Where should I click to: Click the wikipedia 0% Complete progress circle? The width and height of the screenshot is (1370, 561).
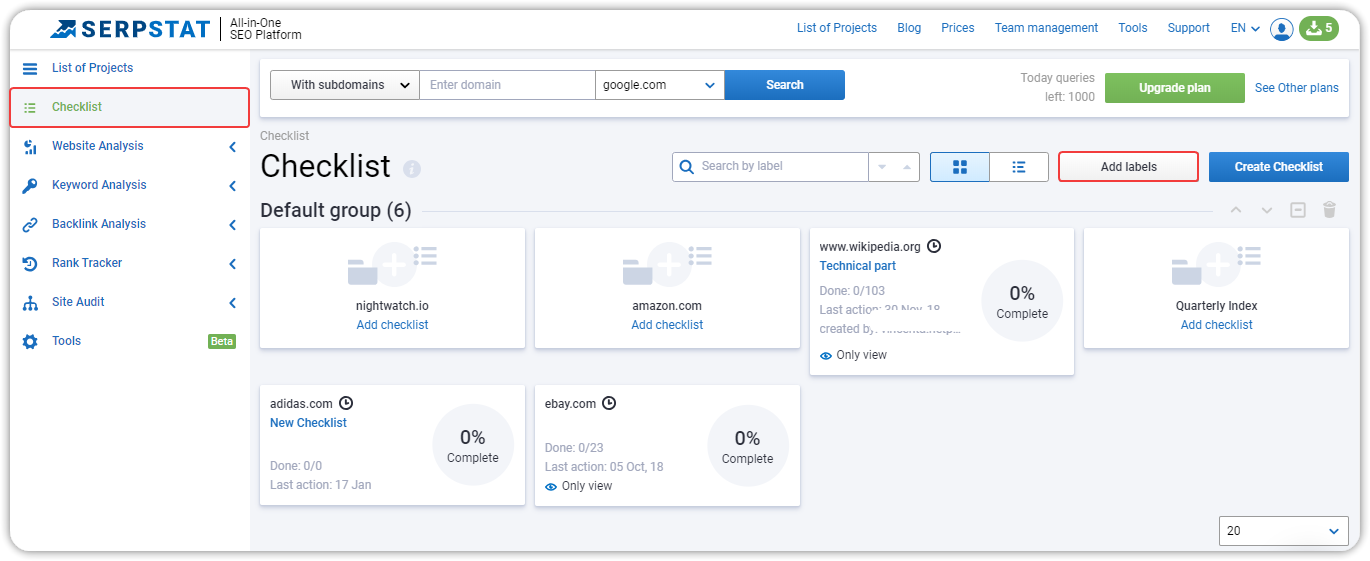(x=1022, y=301)
